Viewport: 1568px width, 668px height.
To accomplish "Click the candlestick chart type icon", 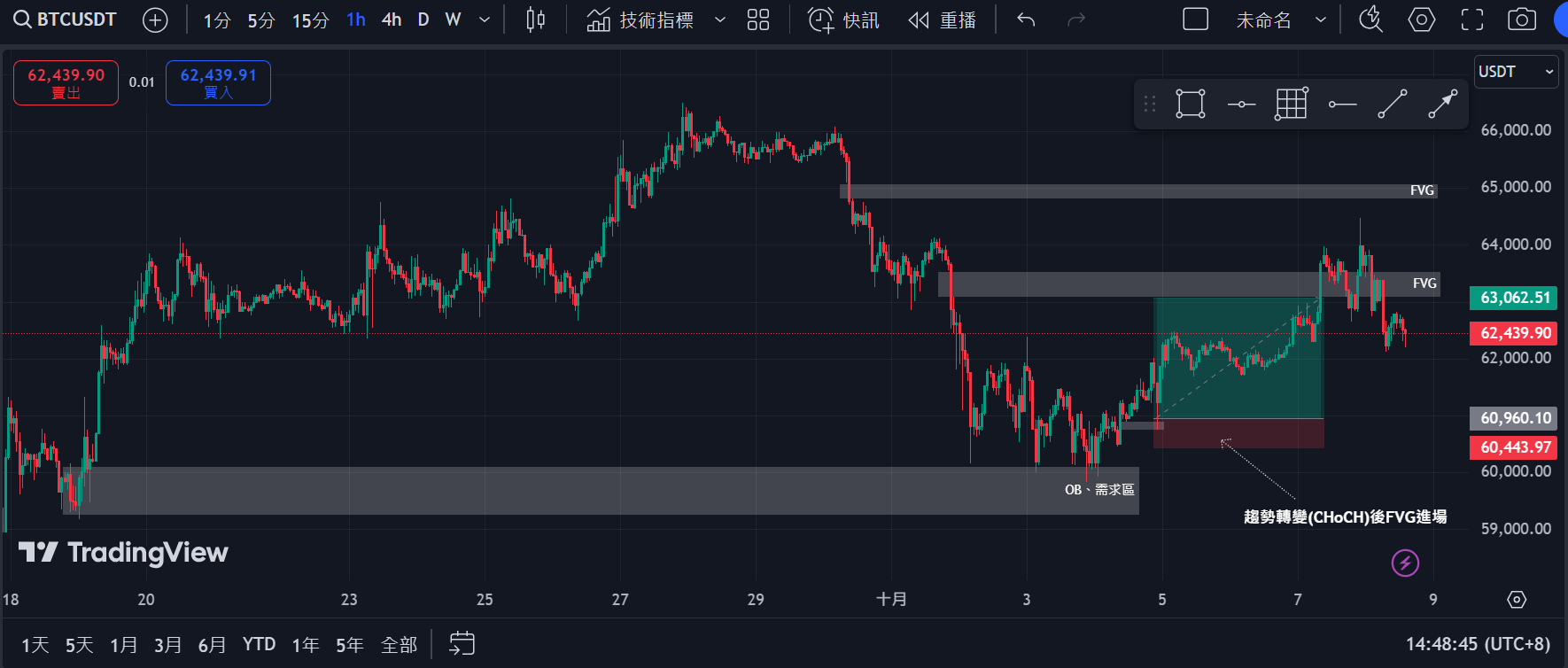I will (x=535, y=19).
